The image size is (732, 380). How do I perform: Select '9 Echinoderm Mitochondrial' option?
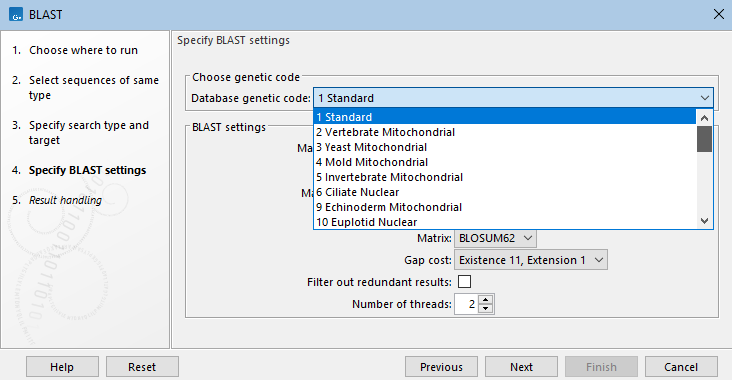tap(505, 207)
